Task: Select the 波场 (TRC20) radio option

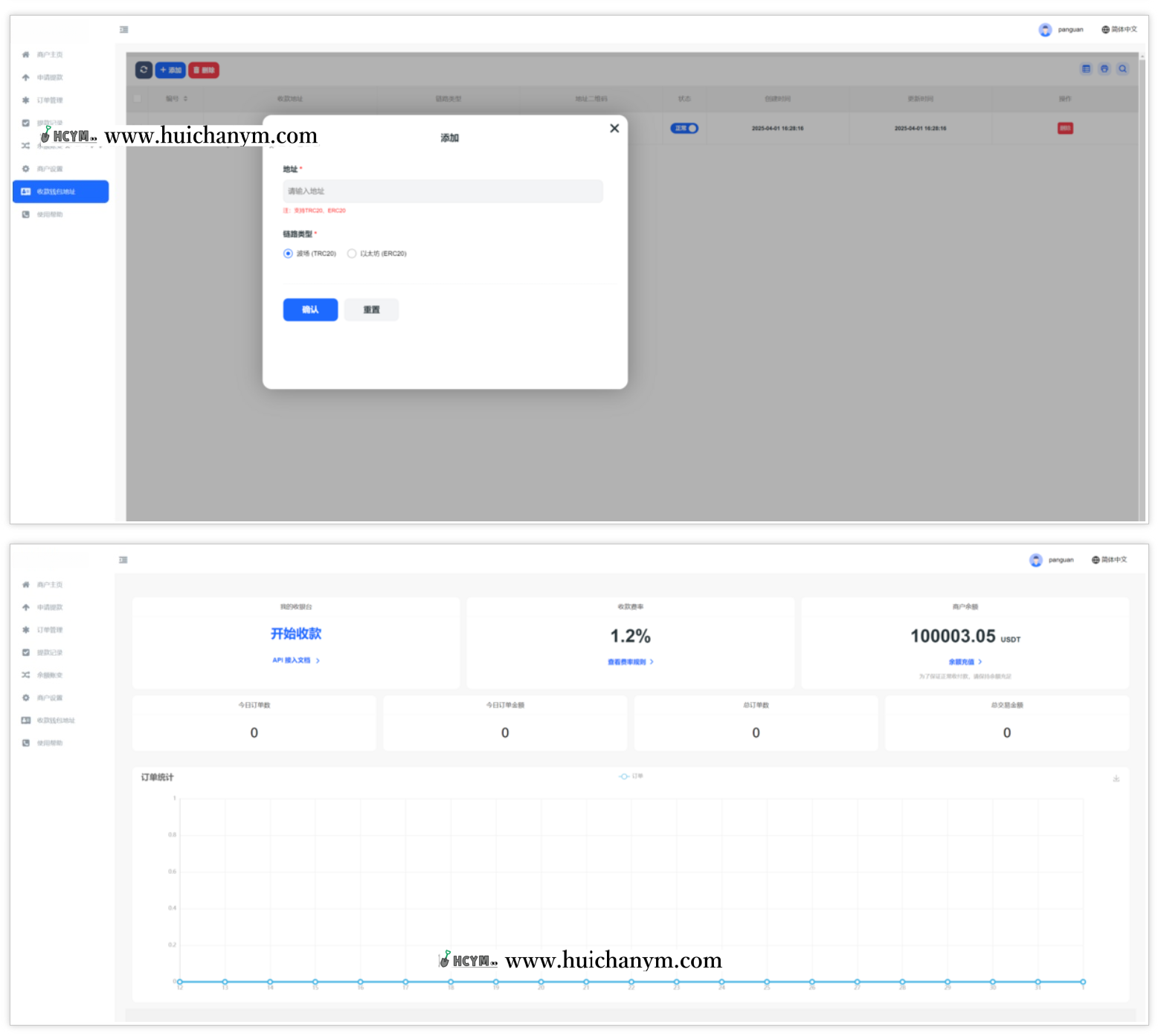Action: tap(289, 254)
